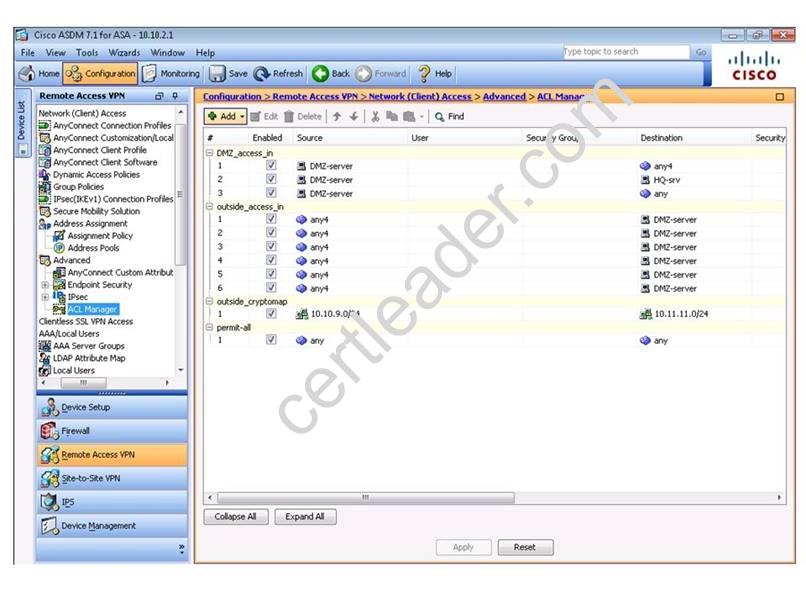Click the Copy icon in ACL toolbar
The width and height of the screenshot is (806, 605).
(x=392, y=117)
